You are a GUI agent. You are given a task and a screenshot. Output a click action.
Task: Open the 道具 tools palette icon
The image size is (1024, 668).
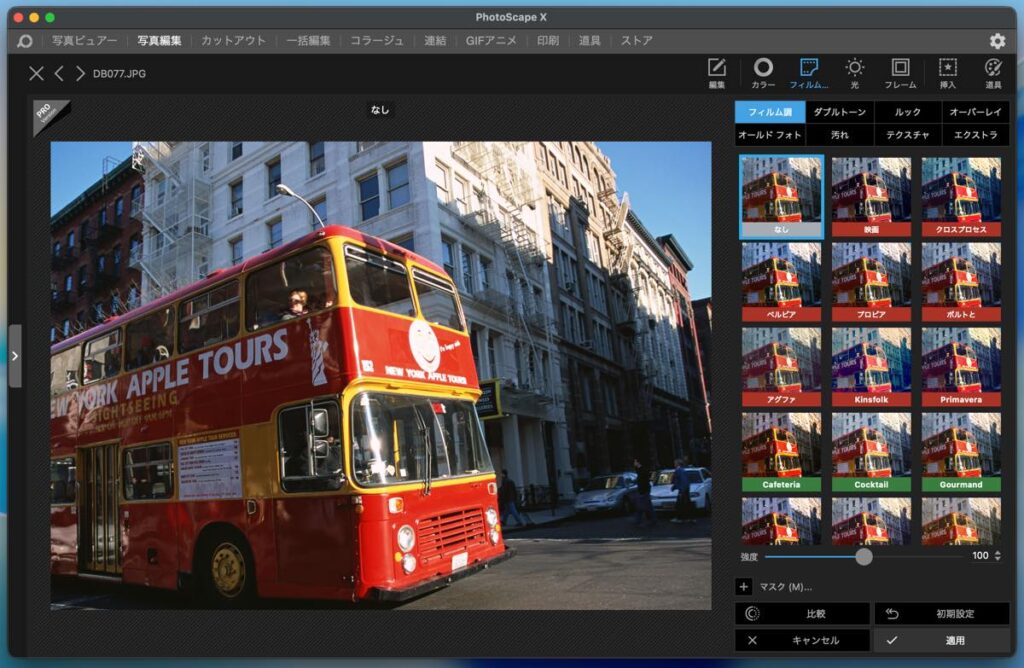click(x=993, y=73)
